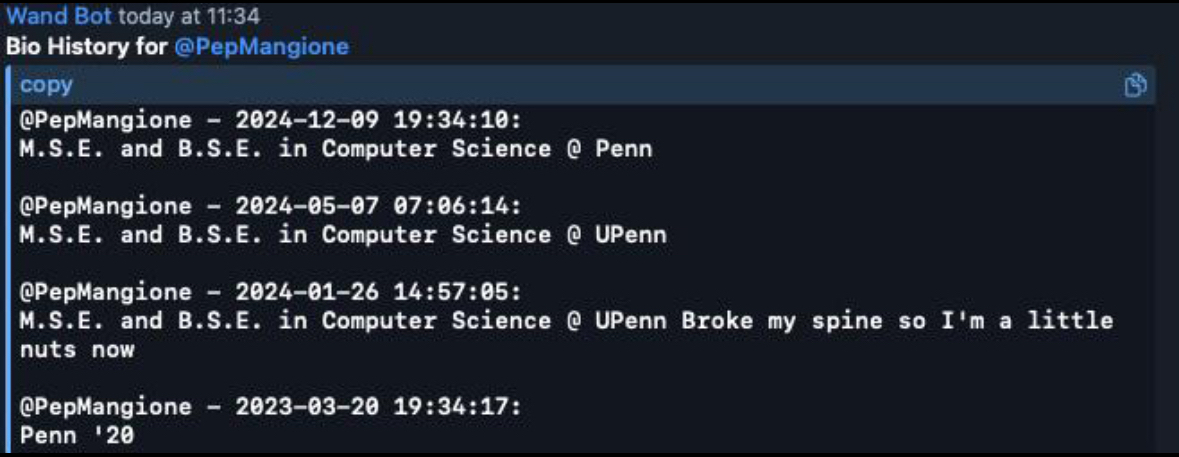Click the blue vertical bar left of code block

(8, 259)
